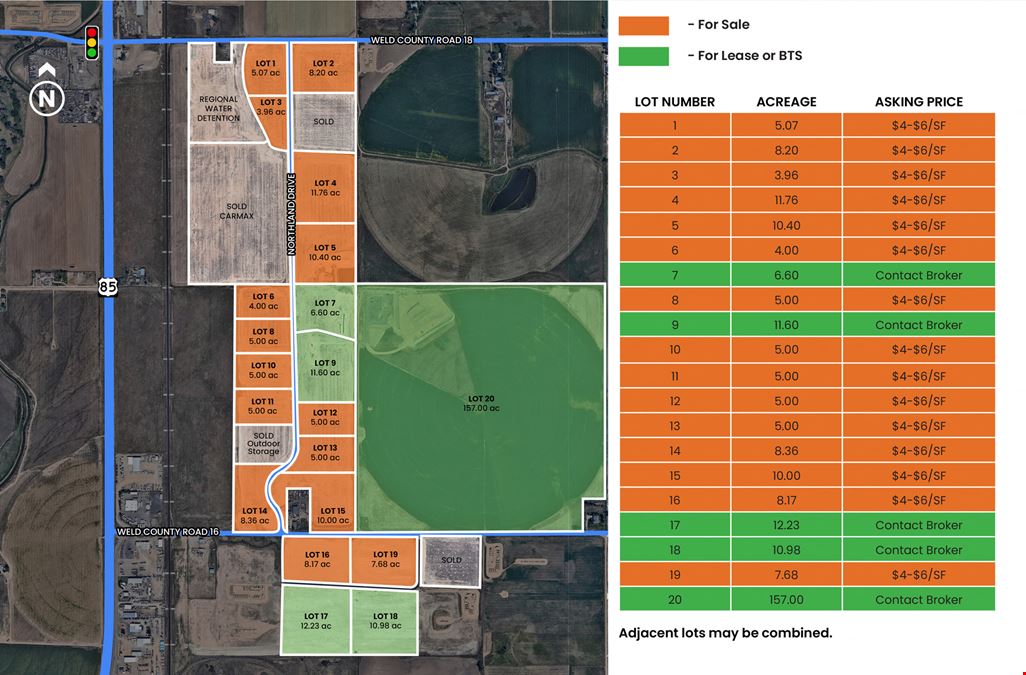Click Contact Broker for lot 9
The height and width of the screenshot is (675, 1026).
[919, 325]
